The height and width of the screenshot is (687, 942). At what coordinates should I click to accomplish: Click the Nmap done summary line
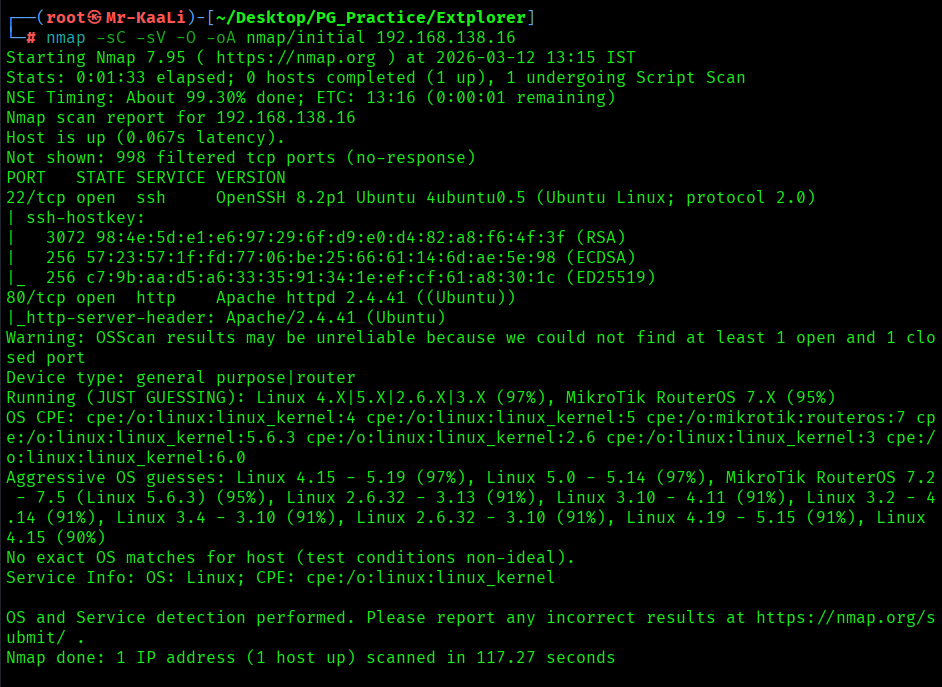(310, 657)
